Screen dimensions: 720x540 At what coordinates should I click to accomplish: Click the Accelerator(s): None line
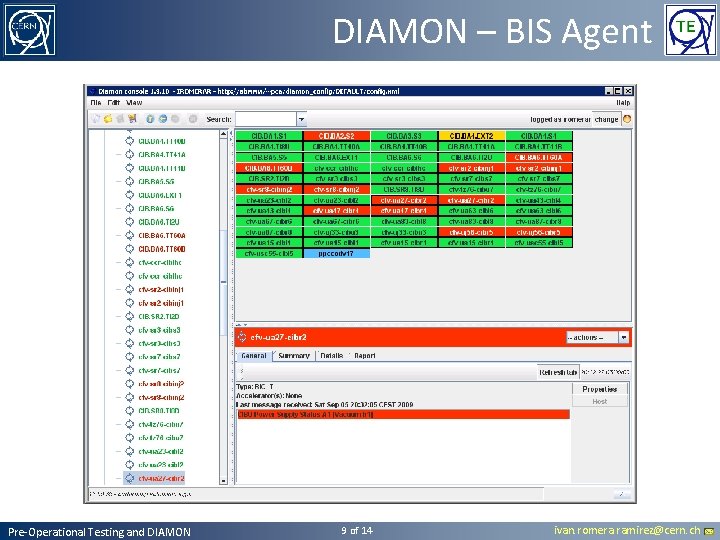point(269,395)
